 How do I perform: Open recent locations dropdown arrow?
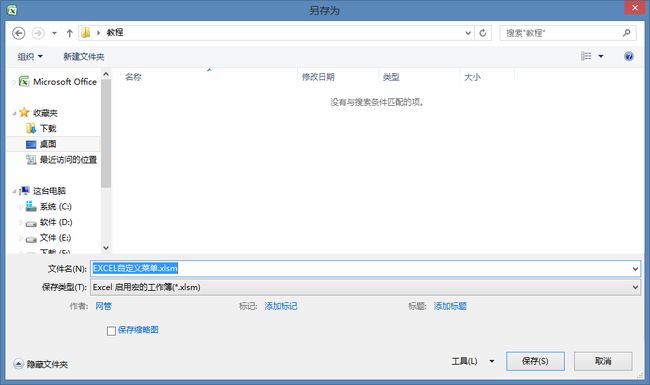[x=54, y=33]
